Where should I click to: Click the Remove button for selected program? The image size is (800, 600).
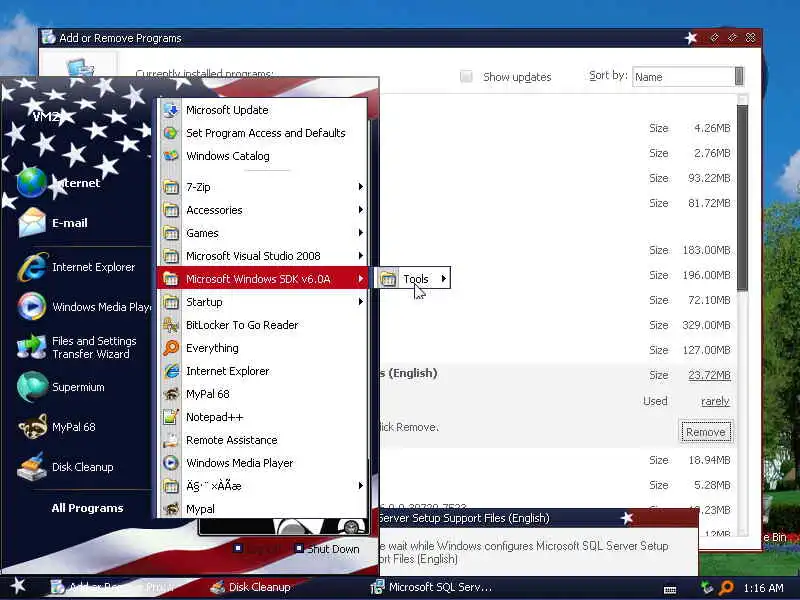pyautogui.click(x=706, y=432)
